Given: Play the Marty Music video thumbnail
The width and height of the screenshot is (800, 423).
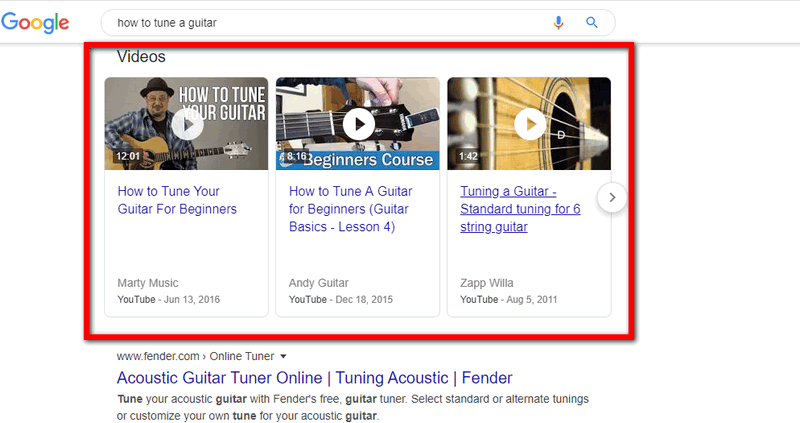Looking at the screenshot, I should [186, 123].
